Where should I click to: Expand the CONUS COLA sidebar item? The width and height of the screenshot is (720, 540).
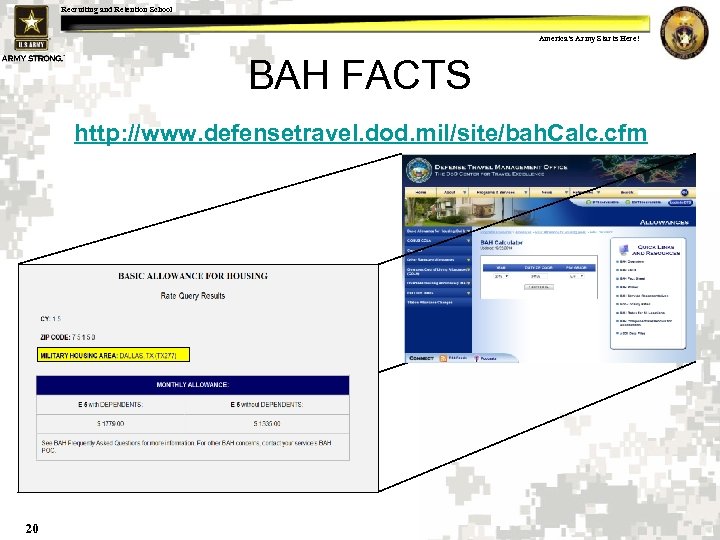point(438,241)
